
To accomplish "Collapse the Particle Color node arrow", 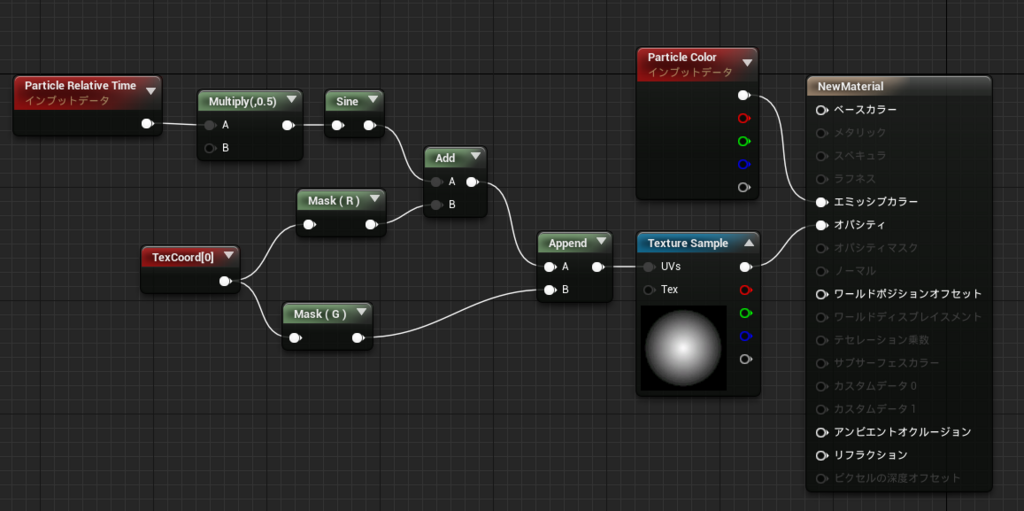I will (x=747, y=63).
